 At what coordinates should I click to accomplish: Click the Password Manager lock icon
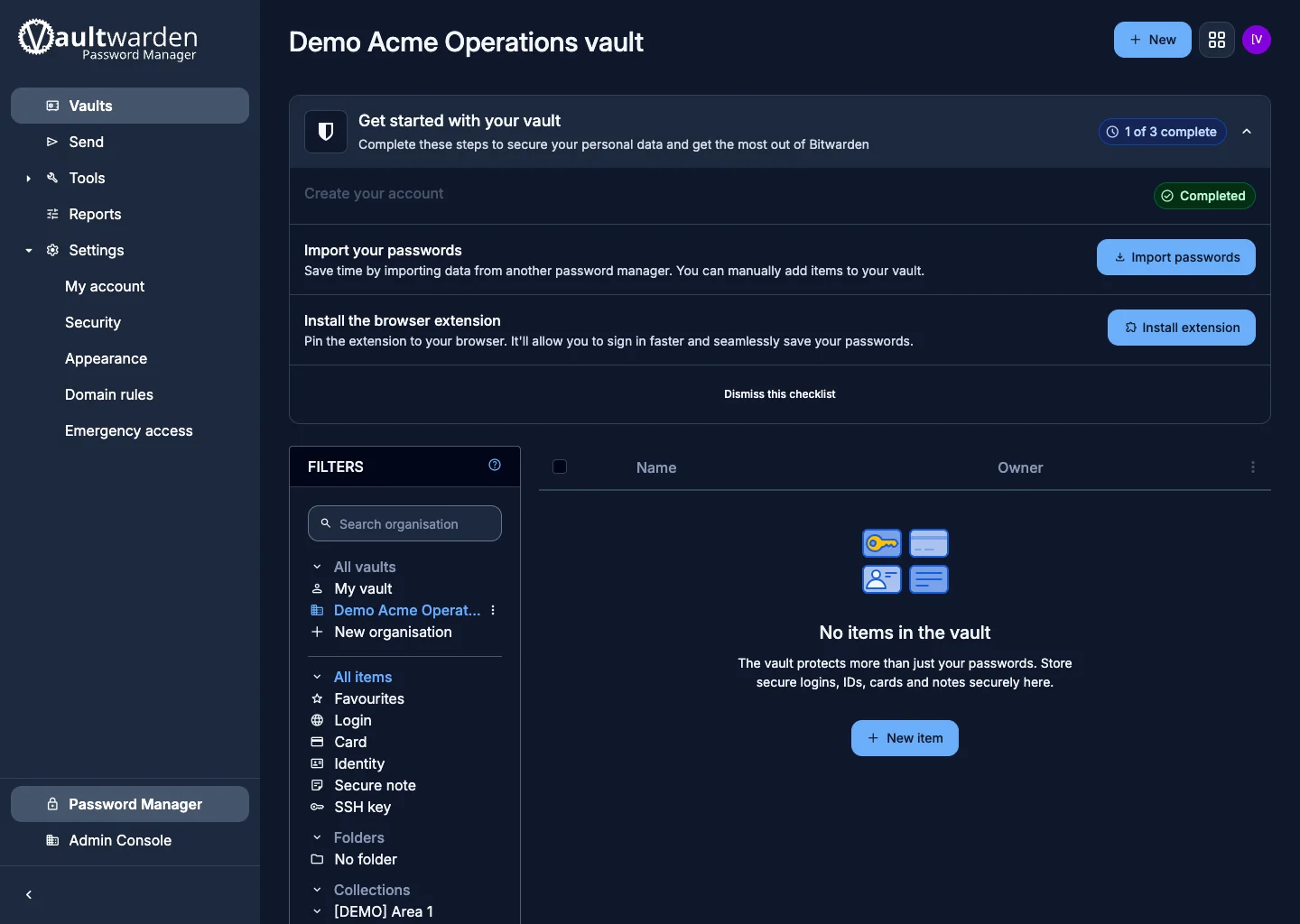52,804
